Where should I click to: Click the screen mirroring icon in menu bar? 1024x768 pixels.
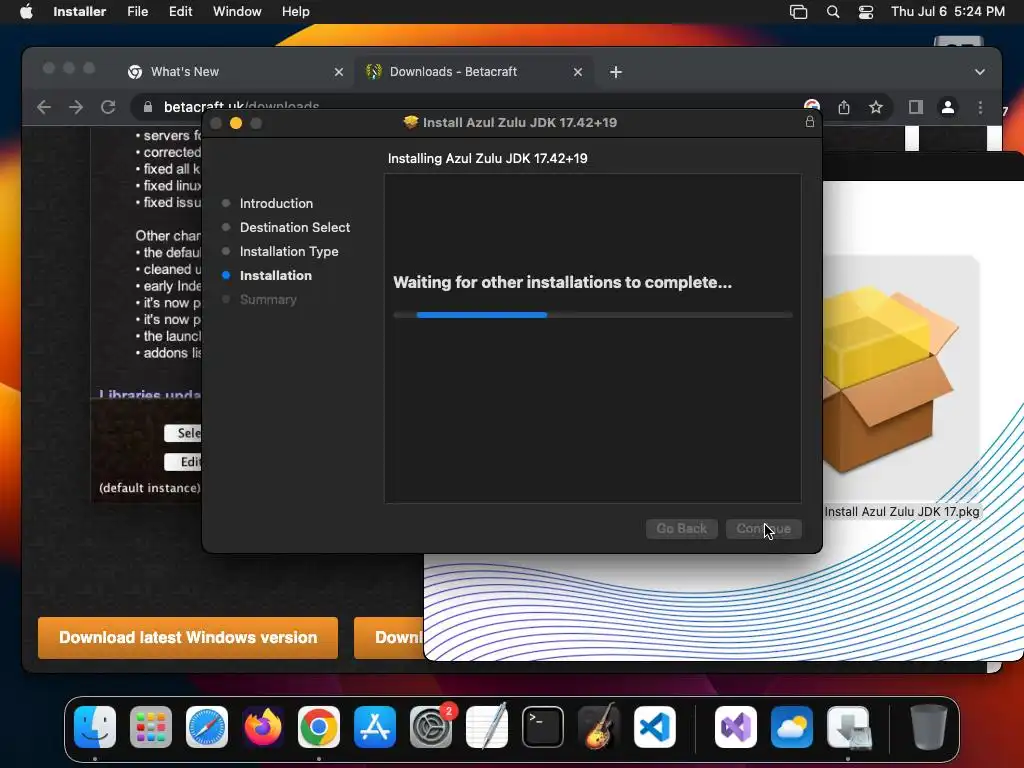point(798,12)
